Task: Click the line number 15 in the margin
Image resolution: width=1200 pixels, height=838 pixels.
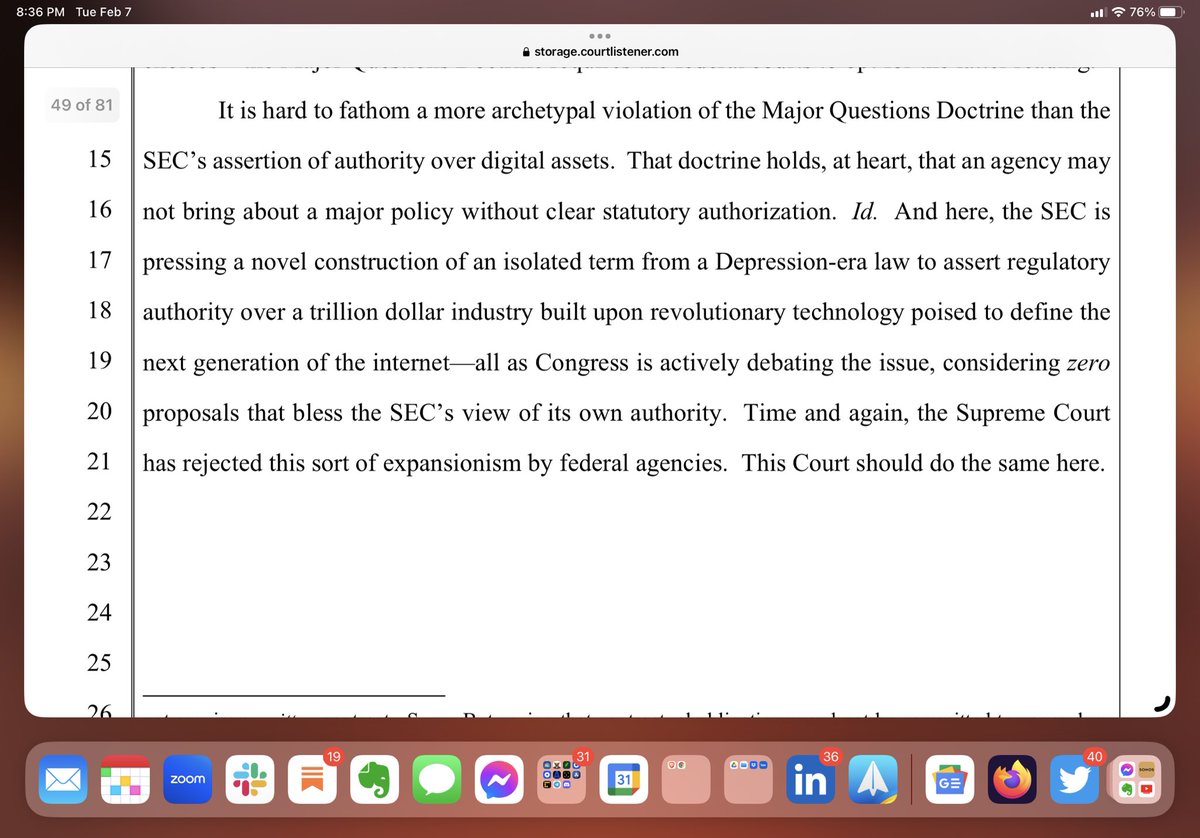Action: click(x=100, y=161)
